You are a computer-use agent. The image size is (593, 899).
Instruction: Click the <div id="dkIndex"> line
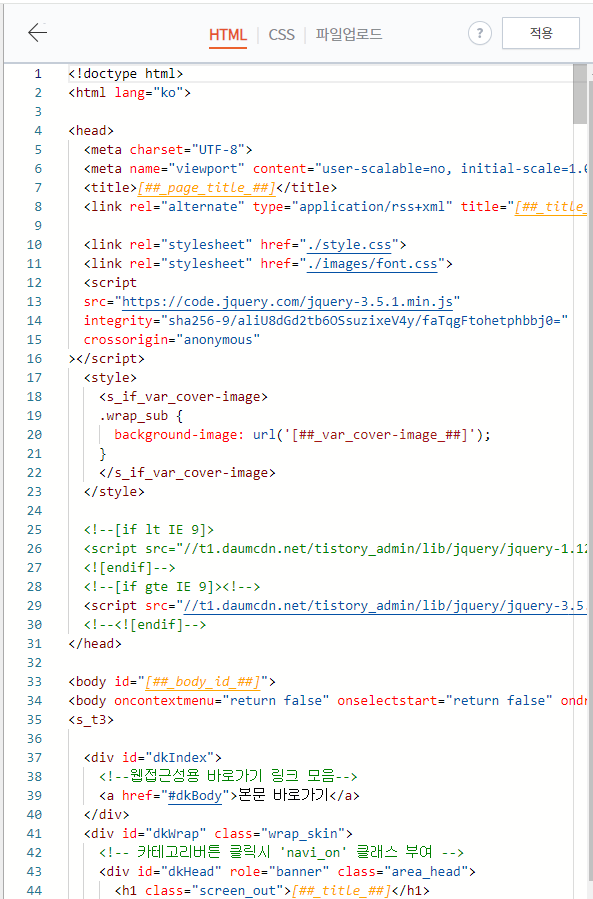[x=153, y=757]
